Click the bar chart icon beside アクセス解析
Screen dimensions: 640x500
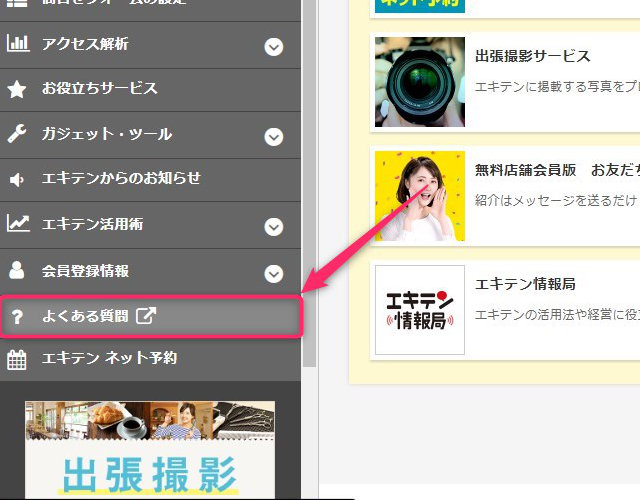point(18,43)
